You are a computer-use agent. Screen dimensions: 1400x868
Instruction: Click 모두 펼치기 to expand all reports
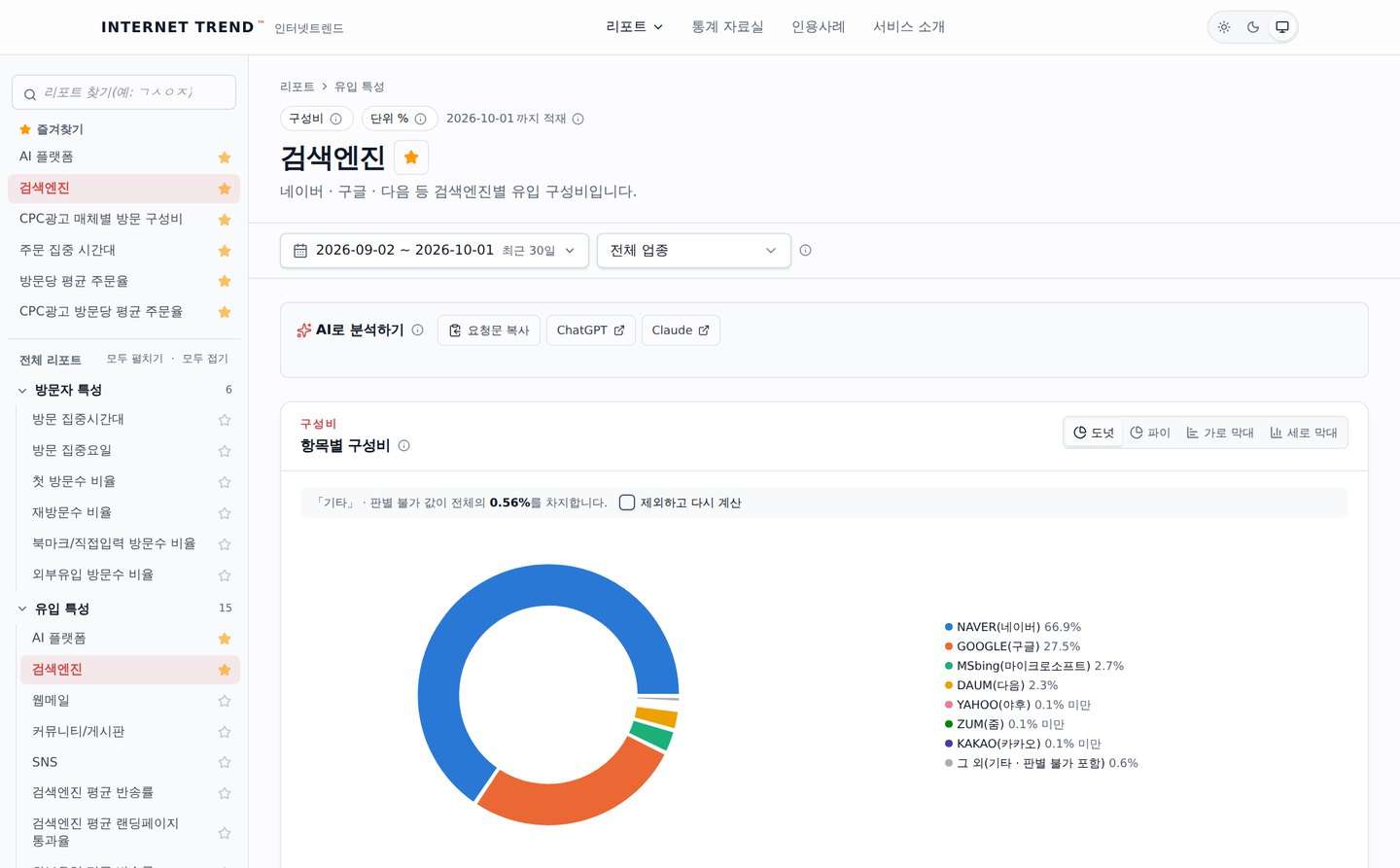pos(135,359)
